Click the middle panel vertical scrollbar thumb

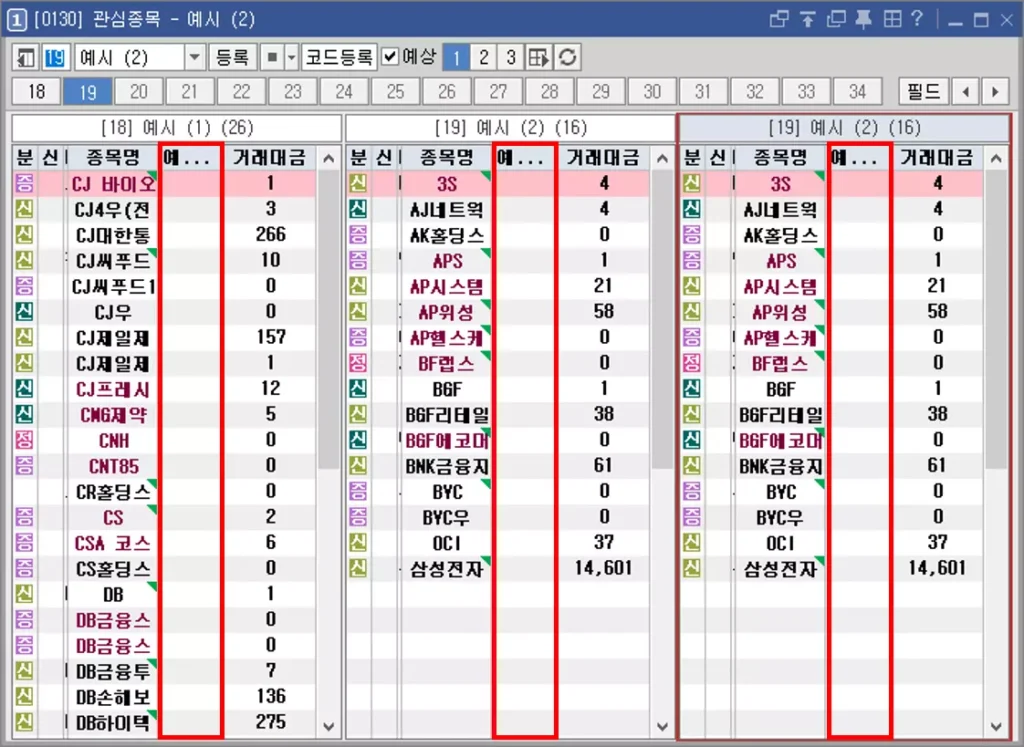pos(662,319)
